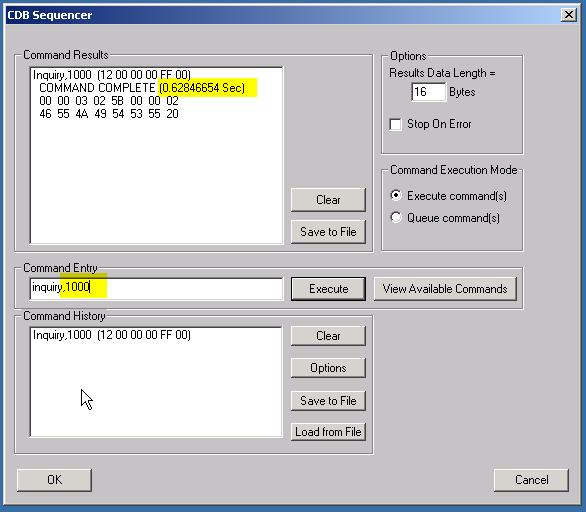The width and height of the screenshot is (586, 512).
Task: Save Command Results to File
Action: [328, 232]
